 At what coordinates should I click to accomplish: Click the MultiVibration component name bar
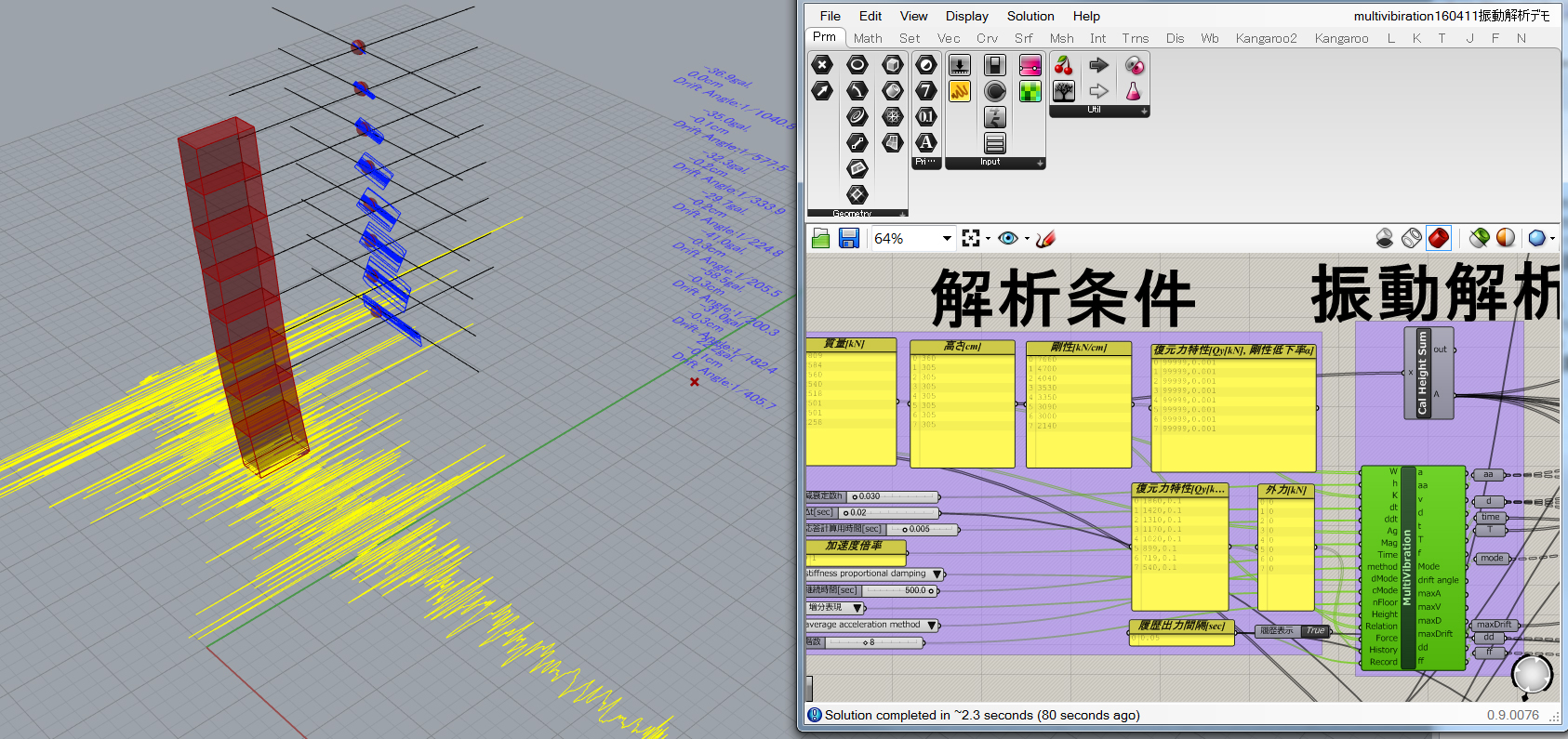pyautogui.click(x=1407, y=568)
